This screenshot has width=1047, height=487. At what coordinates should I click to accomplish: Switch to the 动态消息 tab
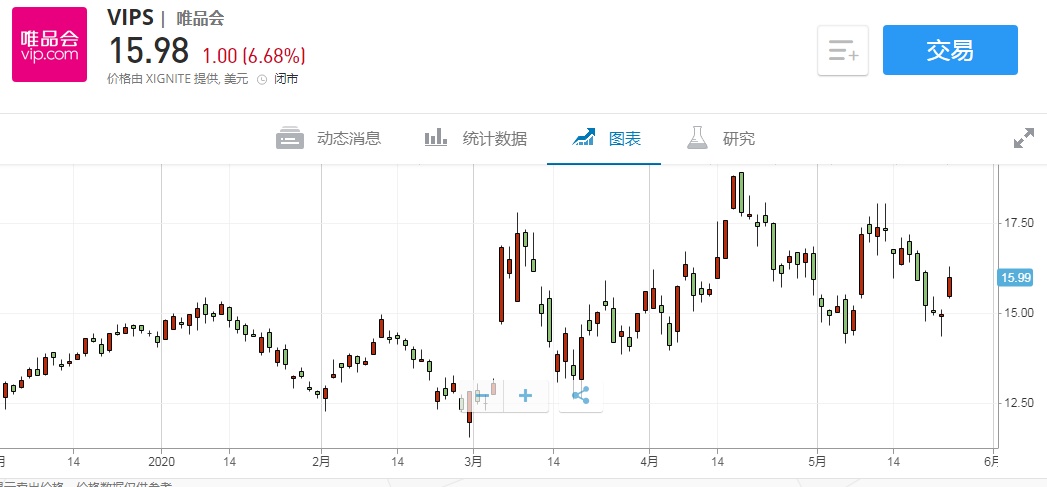[x=348, y=139]
